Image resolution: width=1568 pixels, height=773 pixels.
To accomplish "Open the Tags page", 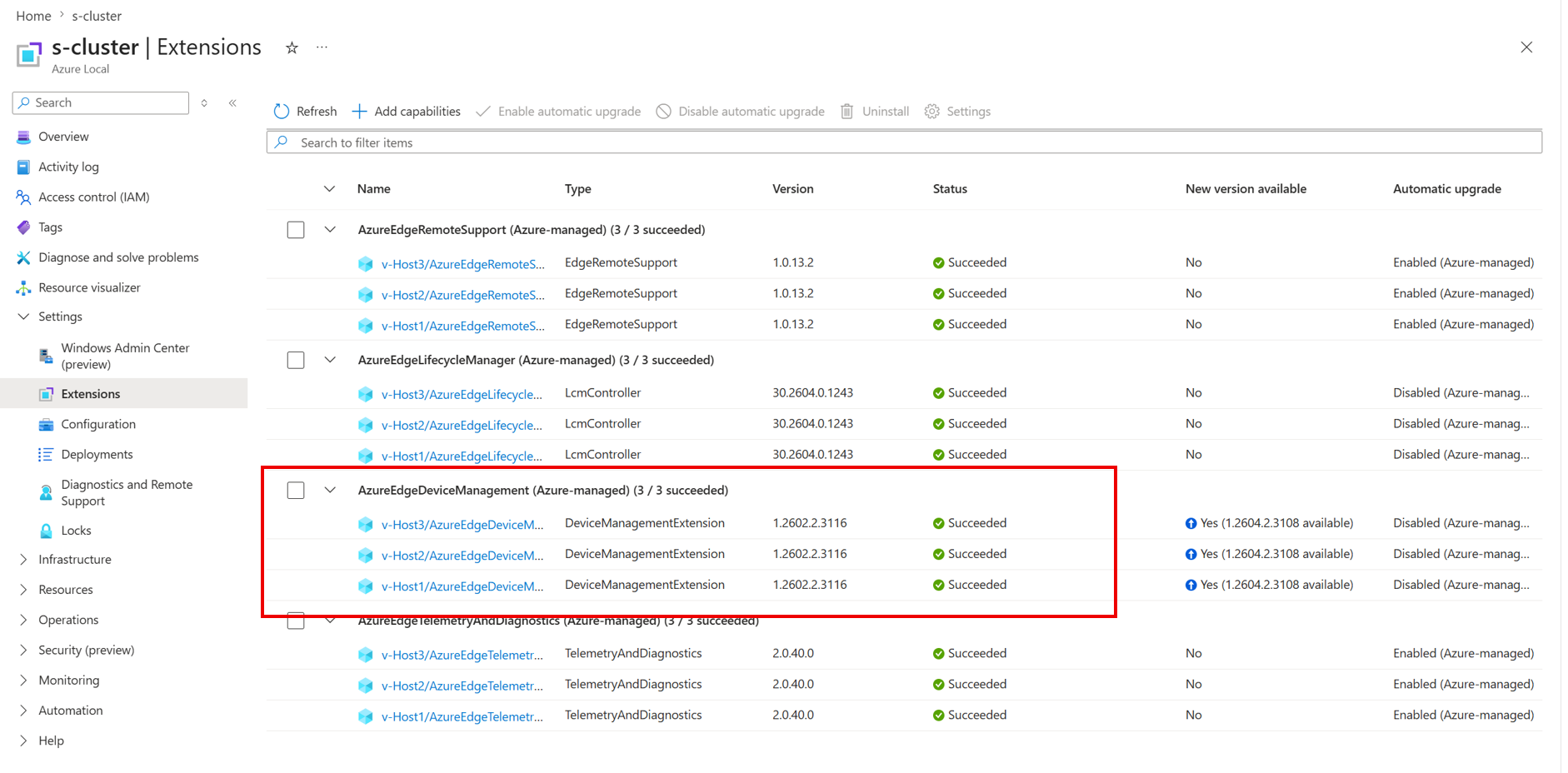I will (50, 227).
